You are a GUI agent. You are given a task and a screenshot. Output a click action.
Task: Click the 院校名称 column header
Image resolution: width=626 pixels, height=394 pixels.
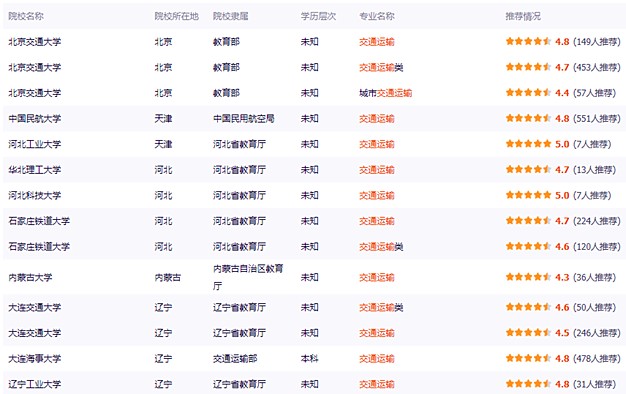(26, 16)
